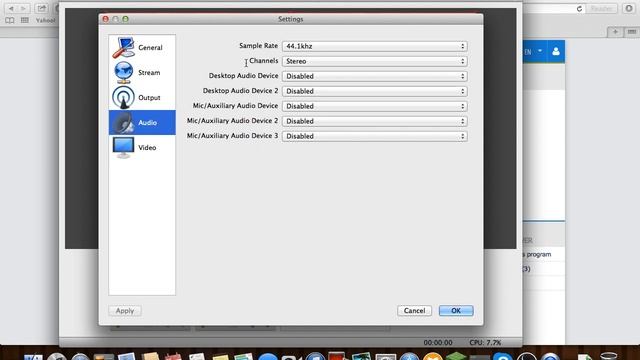This screenshot has width=640, height=360.
Task: Open the Desktop Audio Device 2 dropdown
Action: (375, 91)
